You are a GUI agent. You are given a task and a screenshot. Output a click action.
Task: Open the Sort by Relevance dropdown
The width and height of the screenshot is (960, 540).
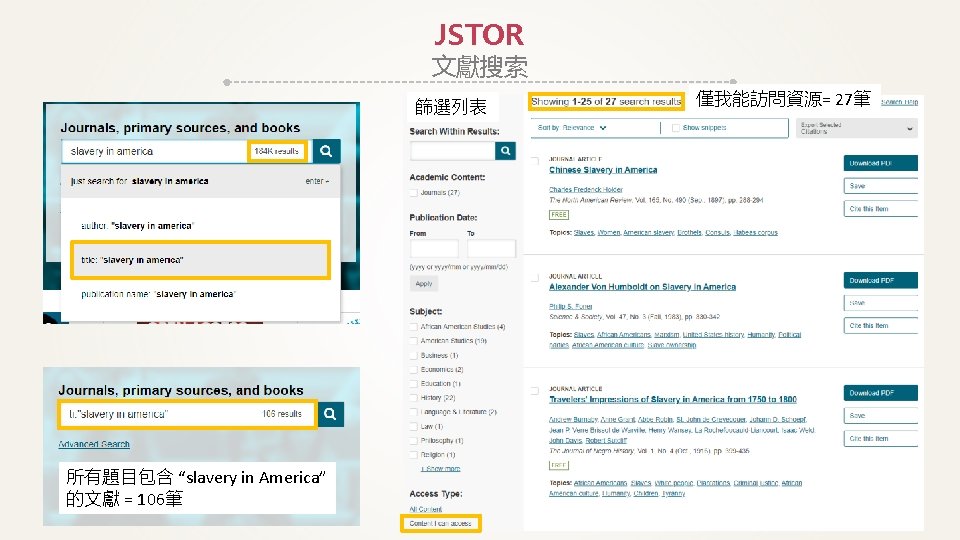[572, 127]
